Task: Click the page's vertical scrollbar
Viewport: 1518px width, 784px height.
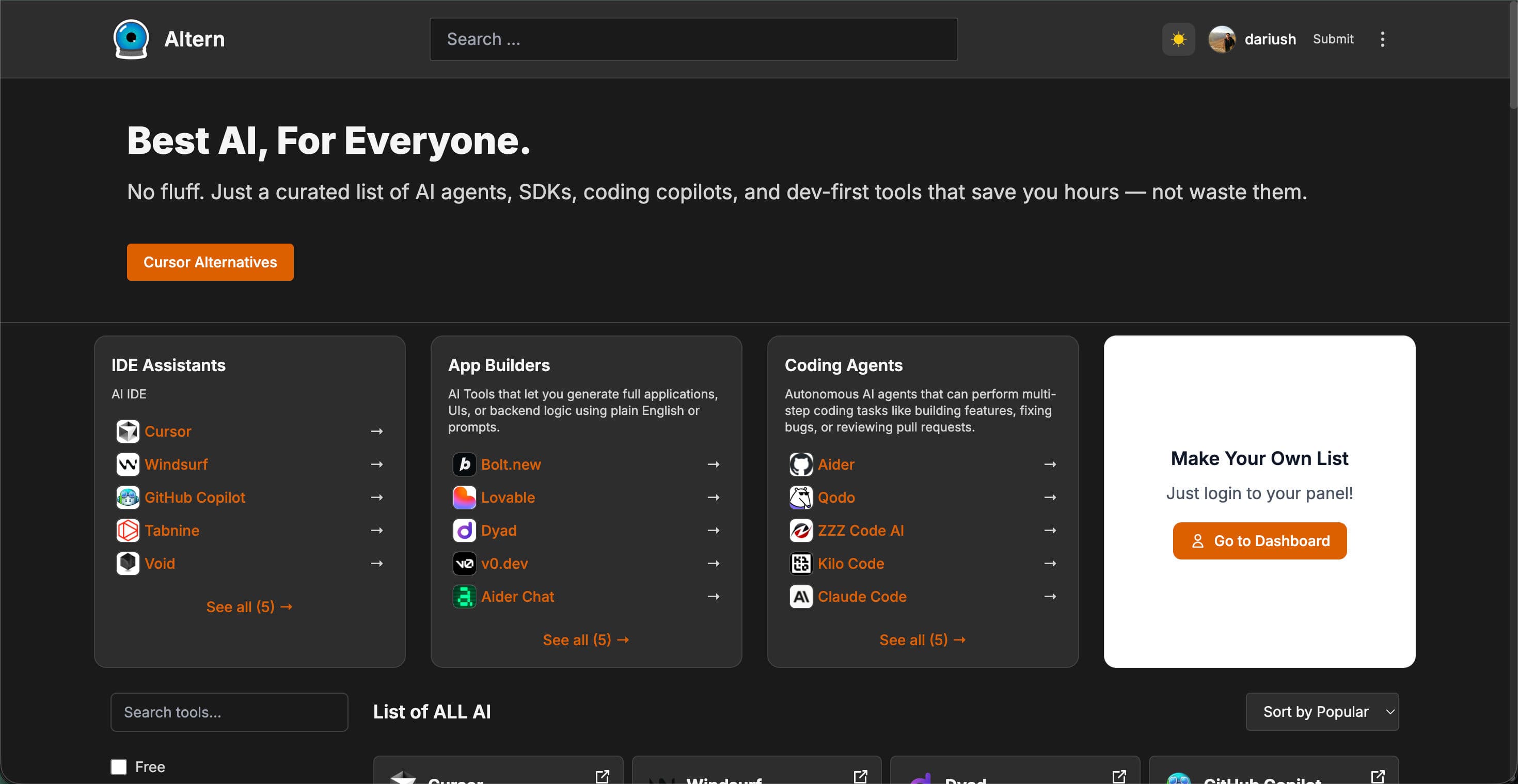Action: [1513, 55]
